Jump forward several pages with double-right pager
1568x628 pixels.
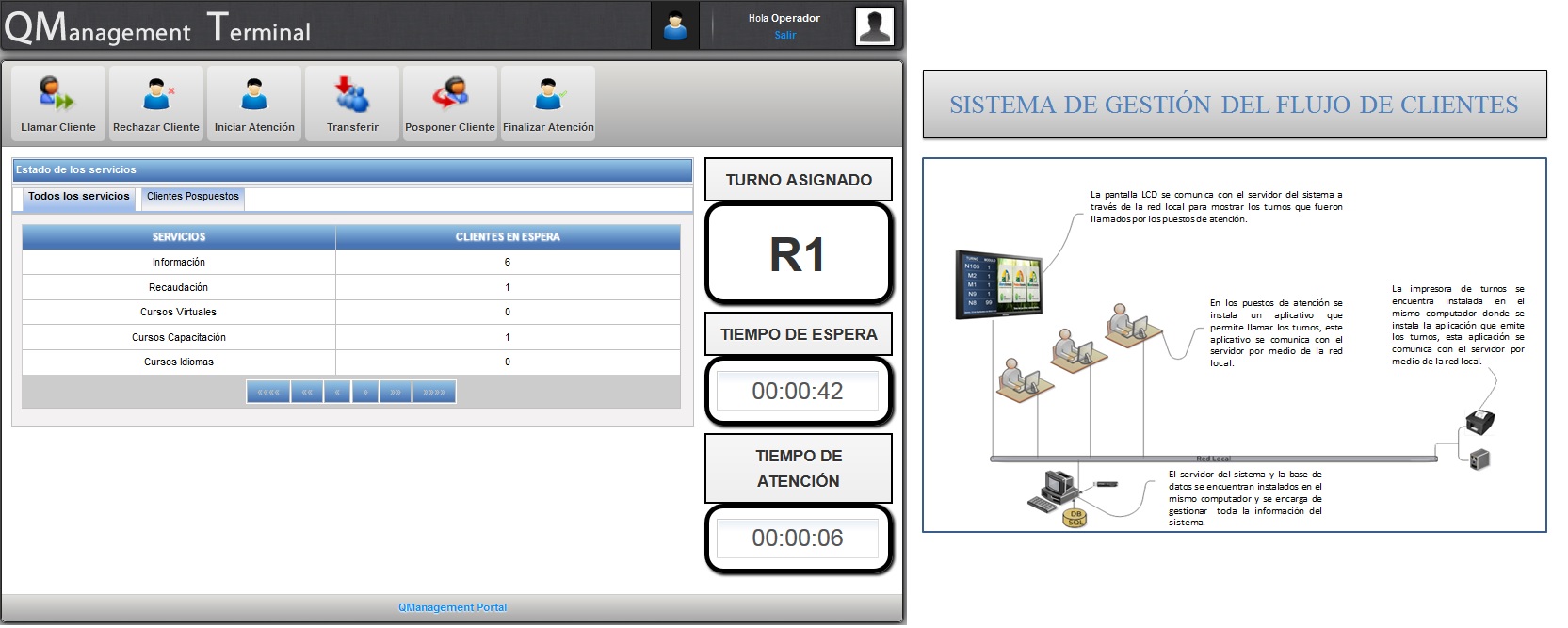[396, 392]
